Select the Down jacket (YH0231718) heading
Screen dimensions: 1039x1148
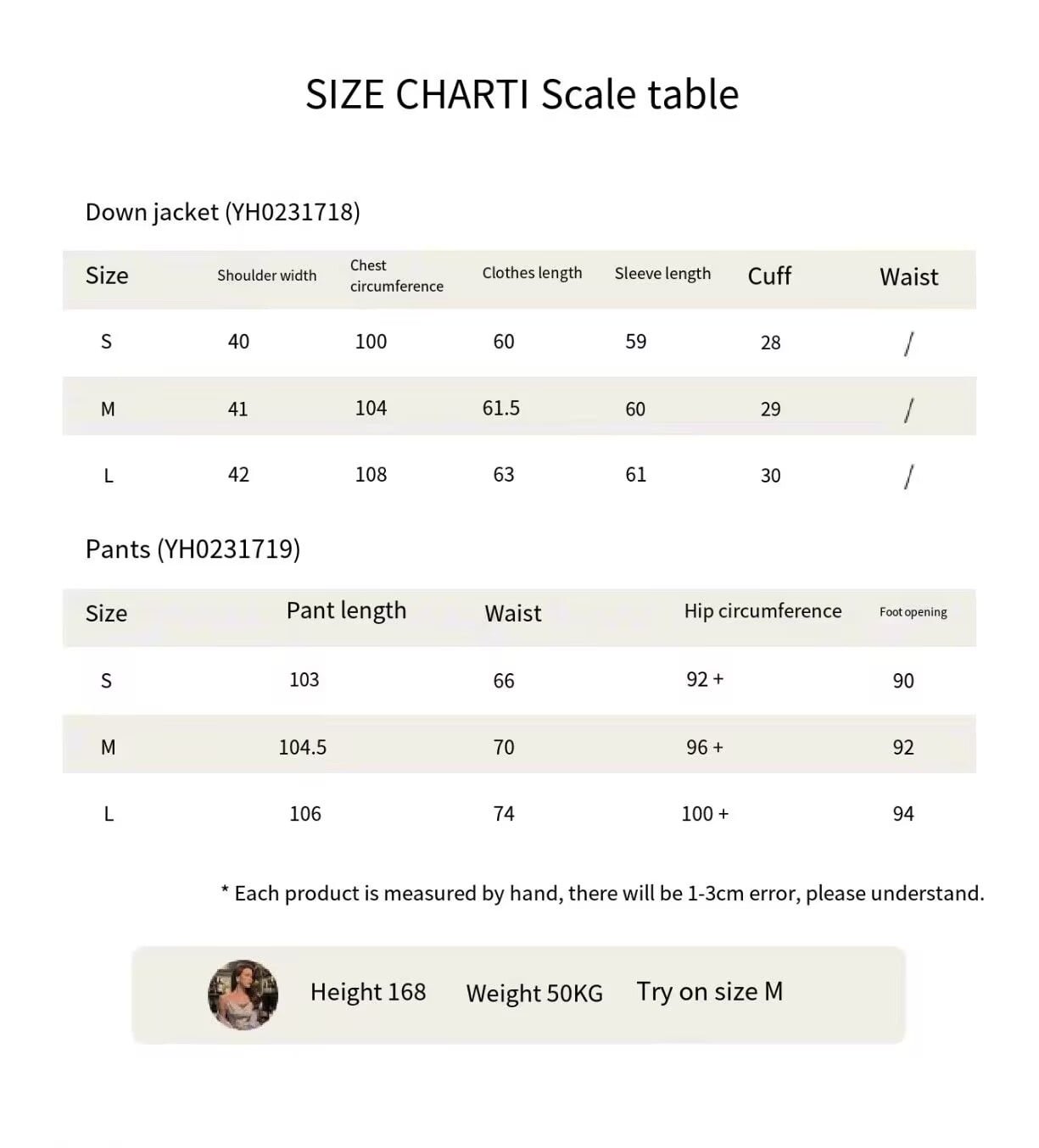click(223, 212)
